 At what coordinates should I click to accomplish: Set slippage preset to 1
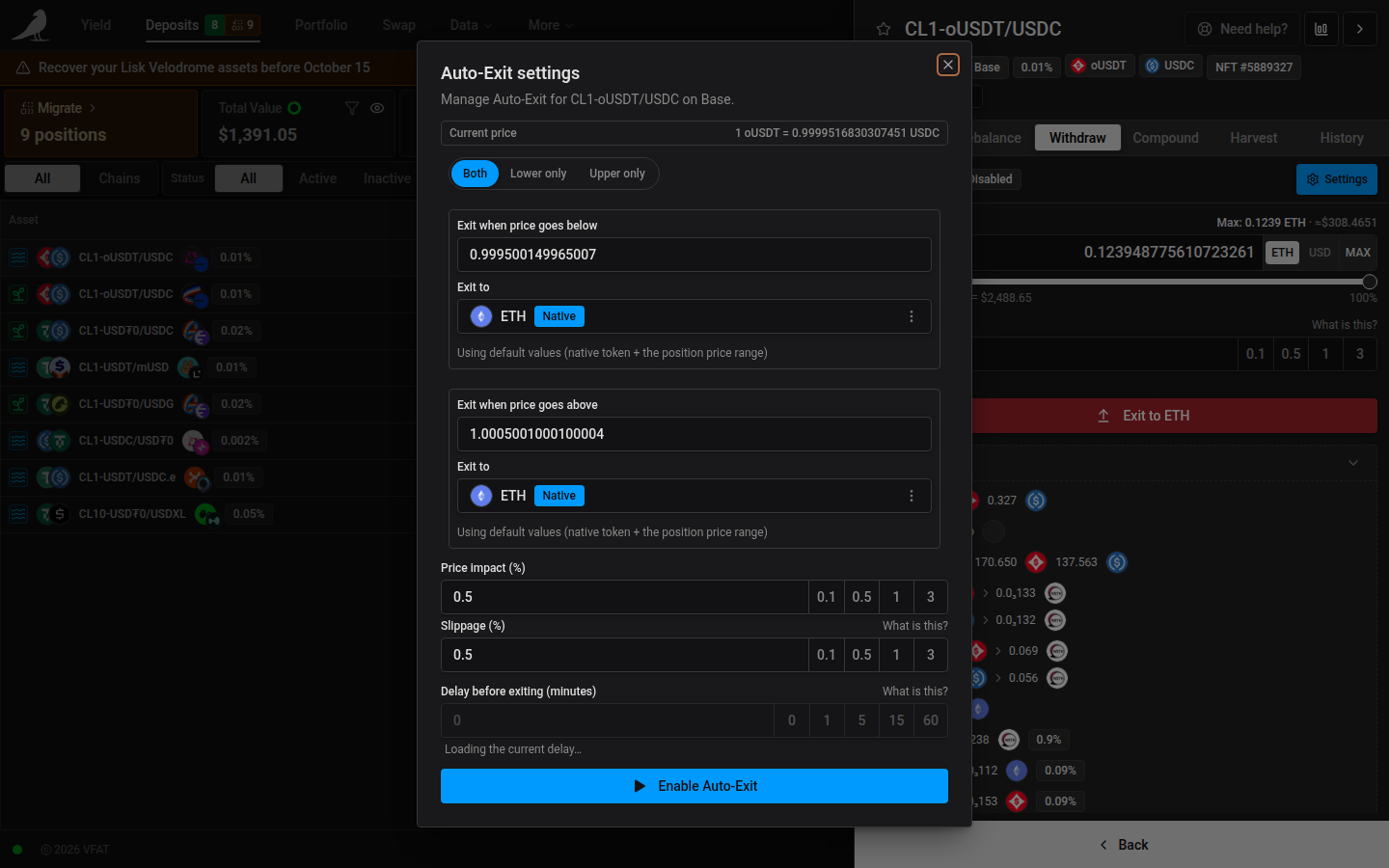pyautogui.click(x=896, y=655)
